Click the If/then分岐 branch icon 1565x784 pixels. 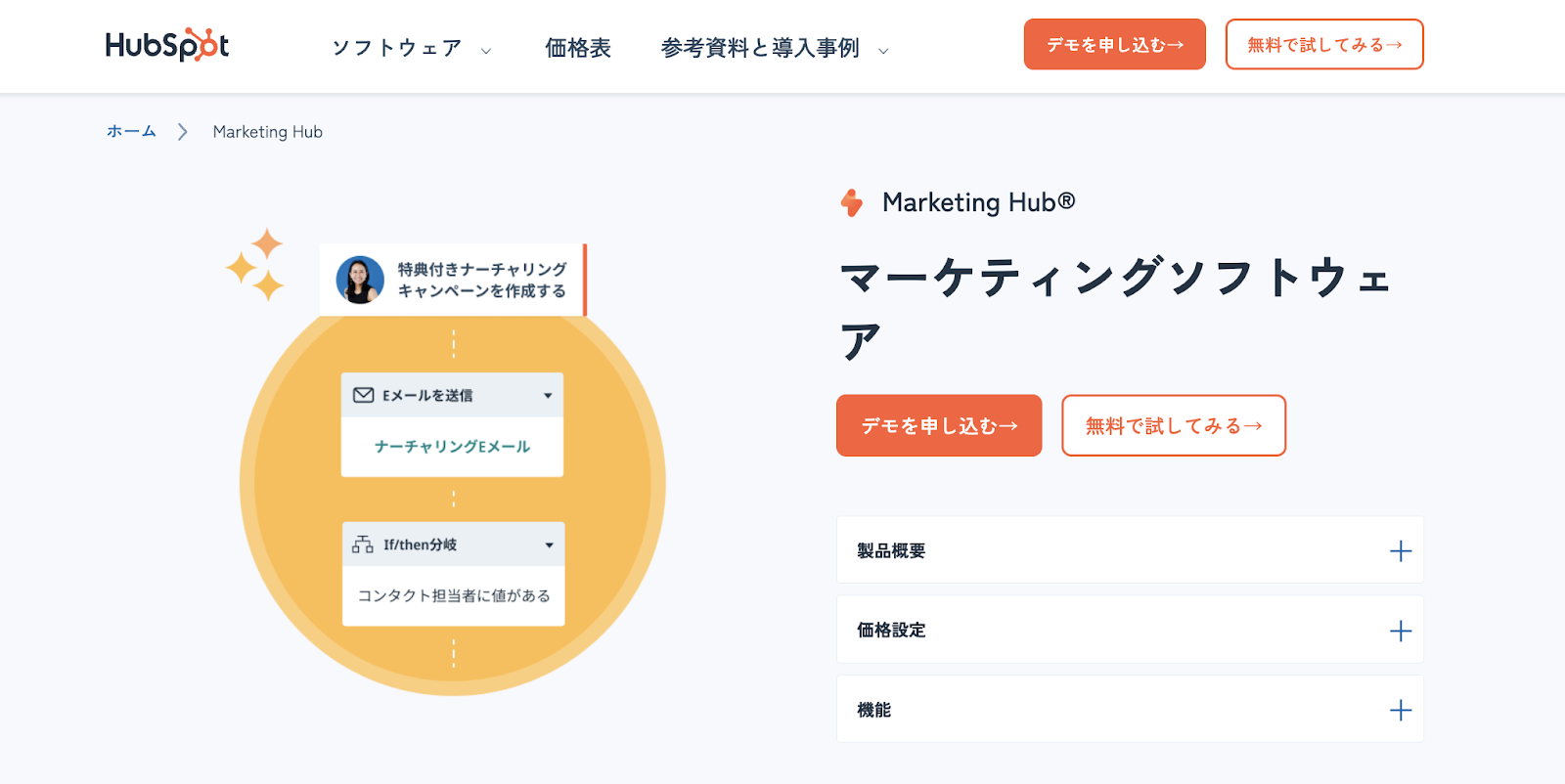[363, 544]
